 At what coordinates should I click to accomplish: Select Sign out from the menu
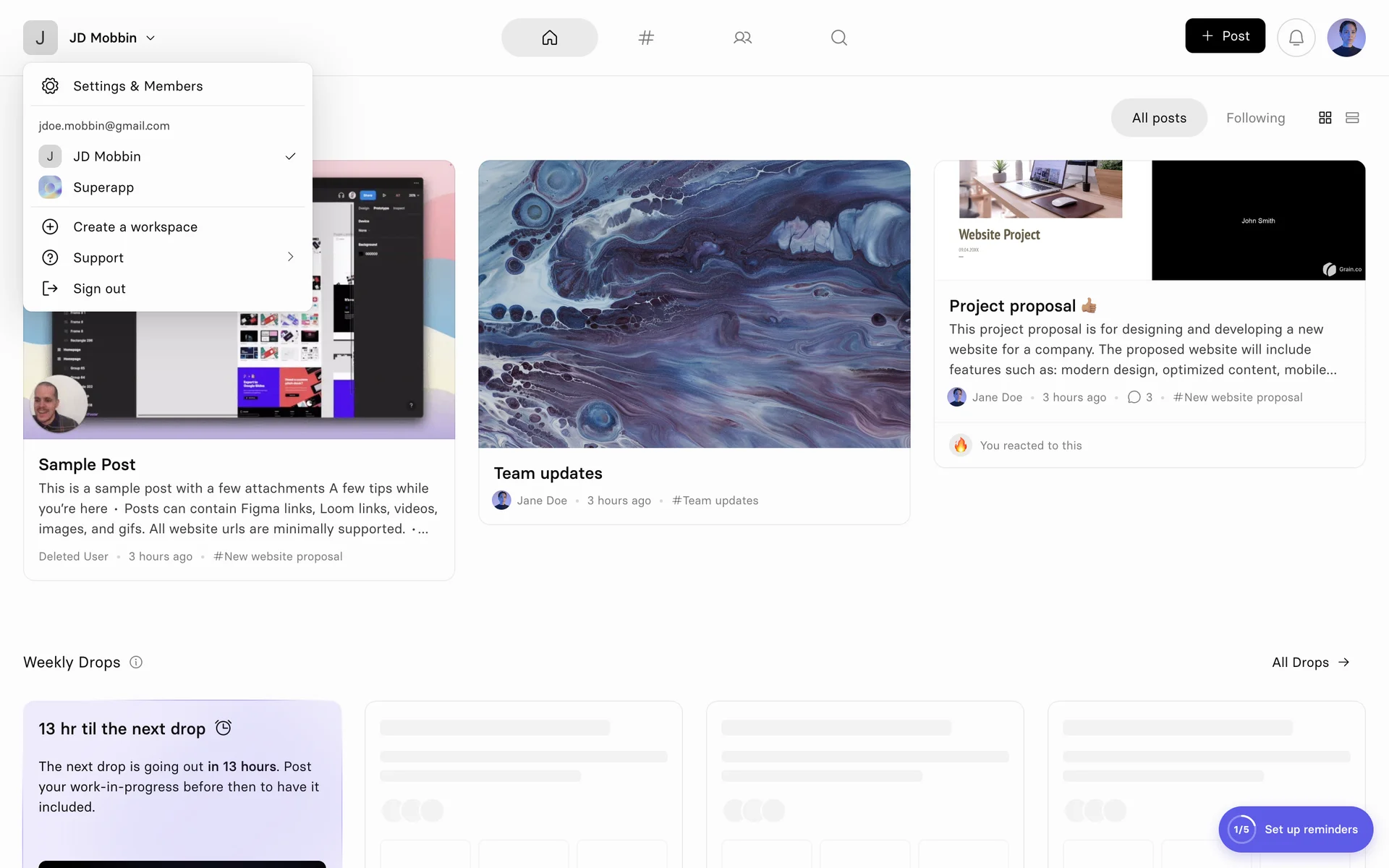pyautogui.click(x=99, y=289)
